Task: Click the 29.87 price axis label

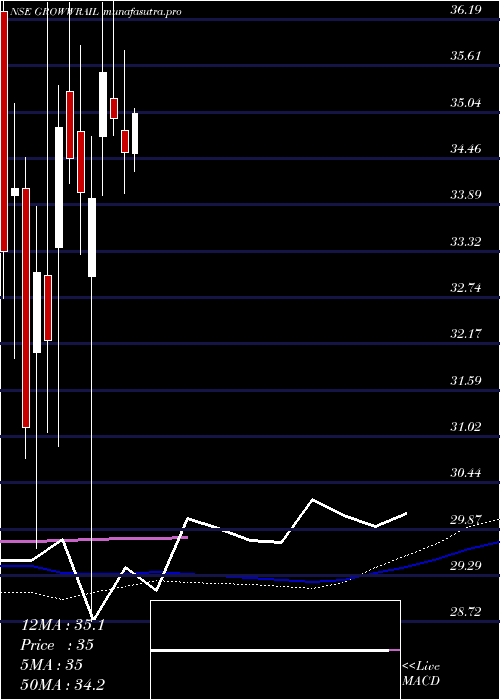Action: point(466,519)
